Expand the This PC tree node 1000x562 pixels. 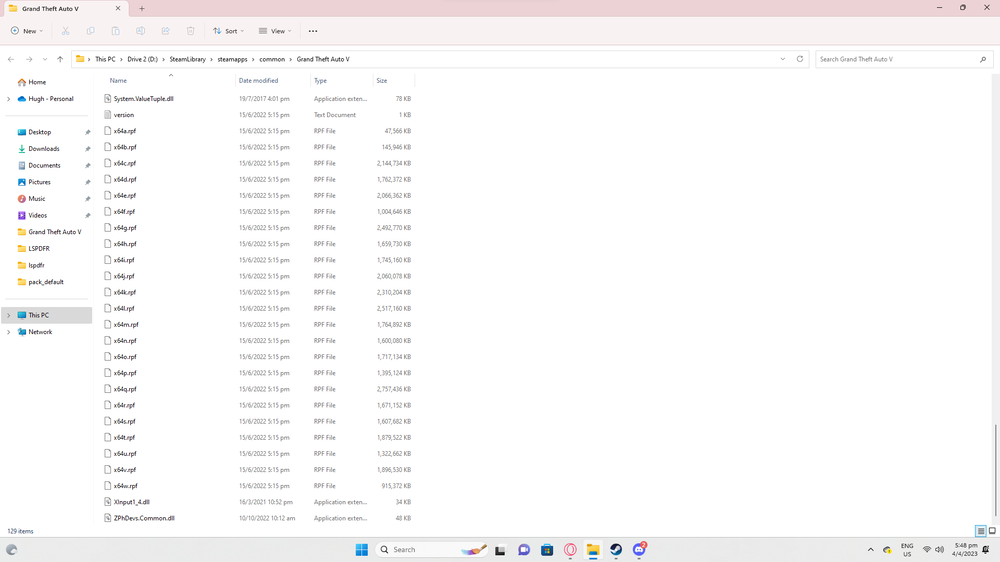coord(8,315)
